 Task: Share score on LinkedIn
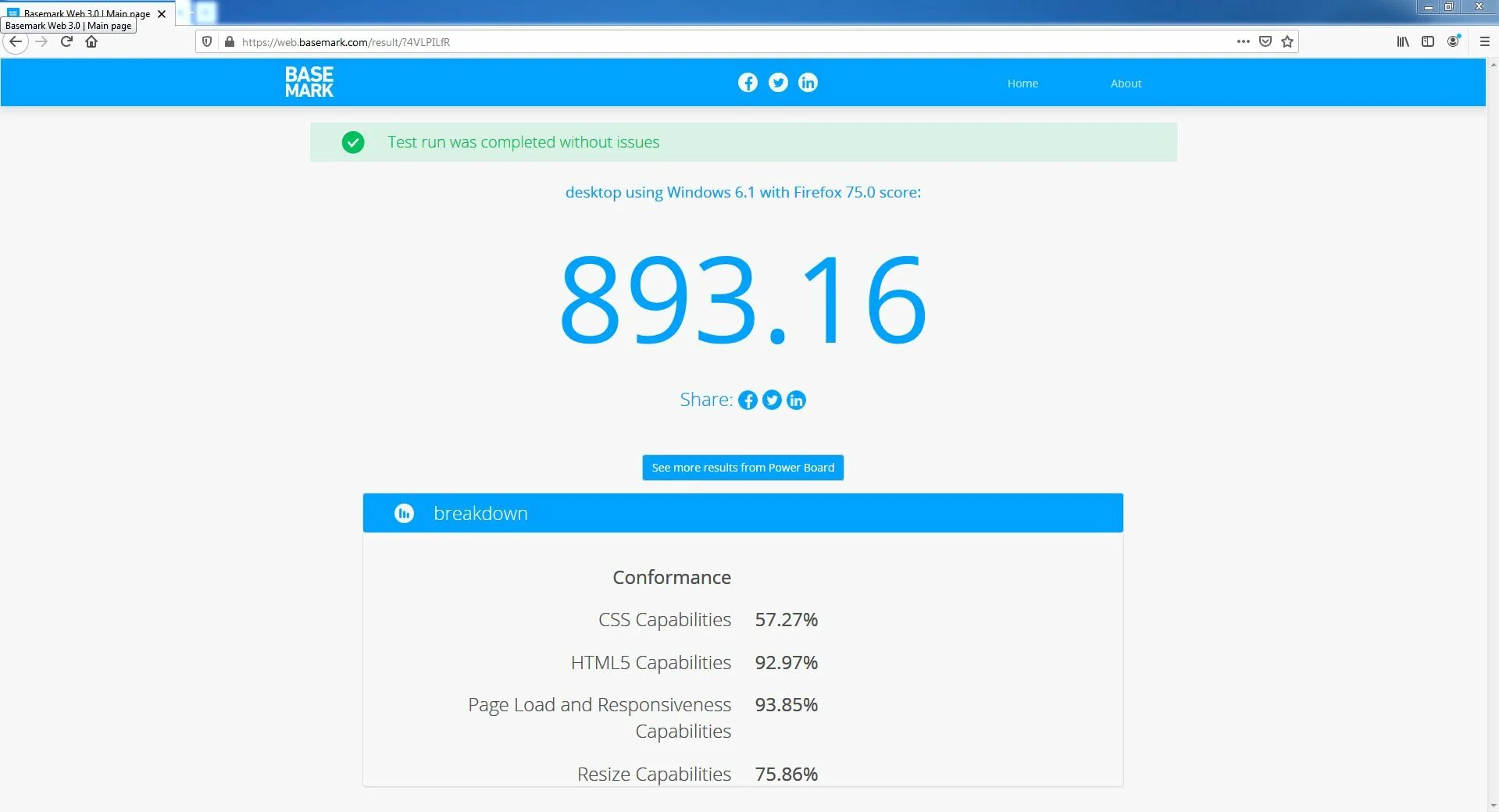796,401
